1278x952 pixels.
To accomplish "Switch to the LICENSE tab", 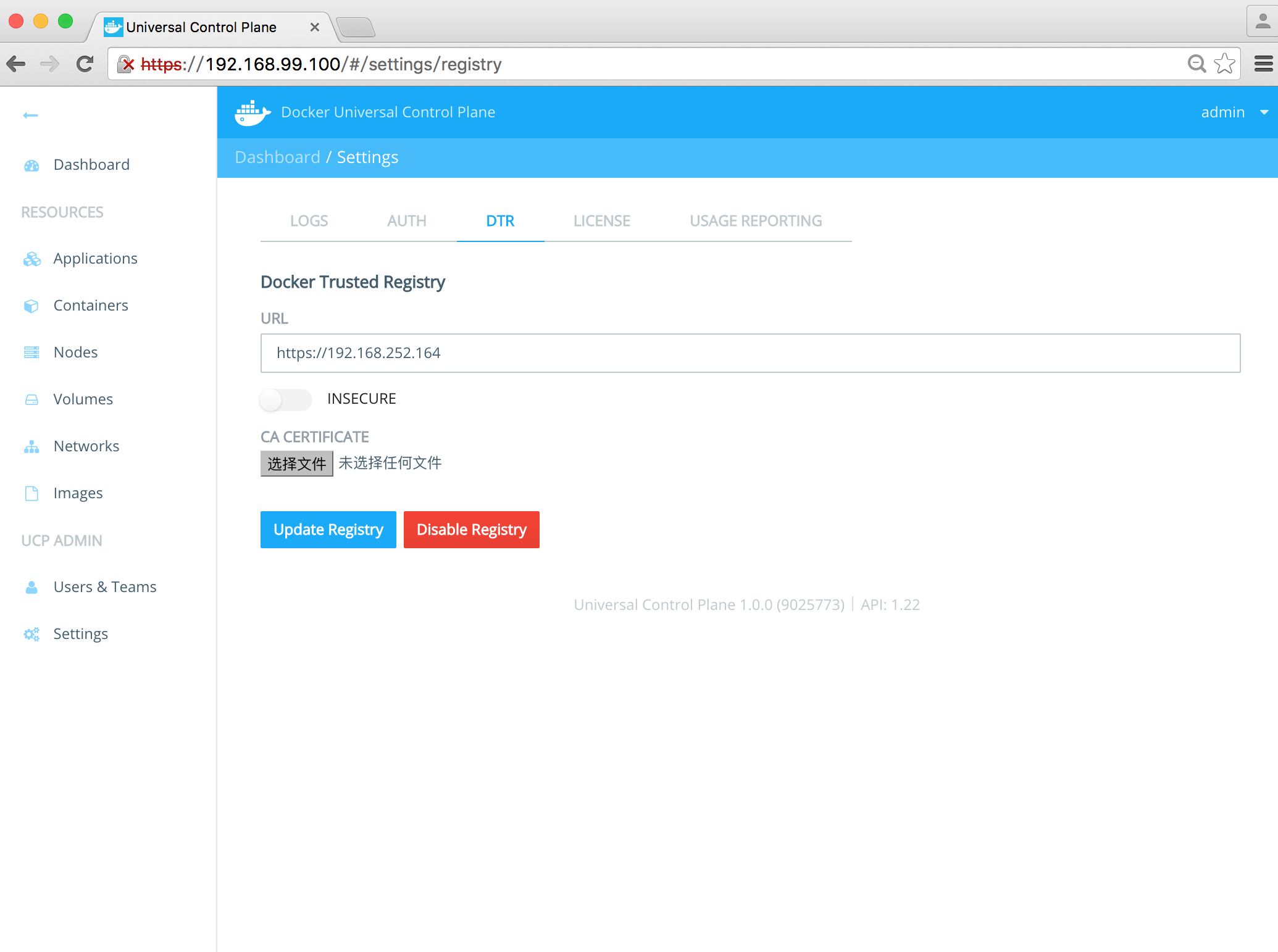I will [601, 221].
